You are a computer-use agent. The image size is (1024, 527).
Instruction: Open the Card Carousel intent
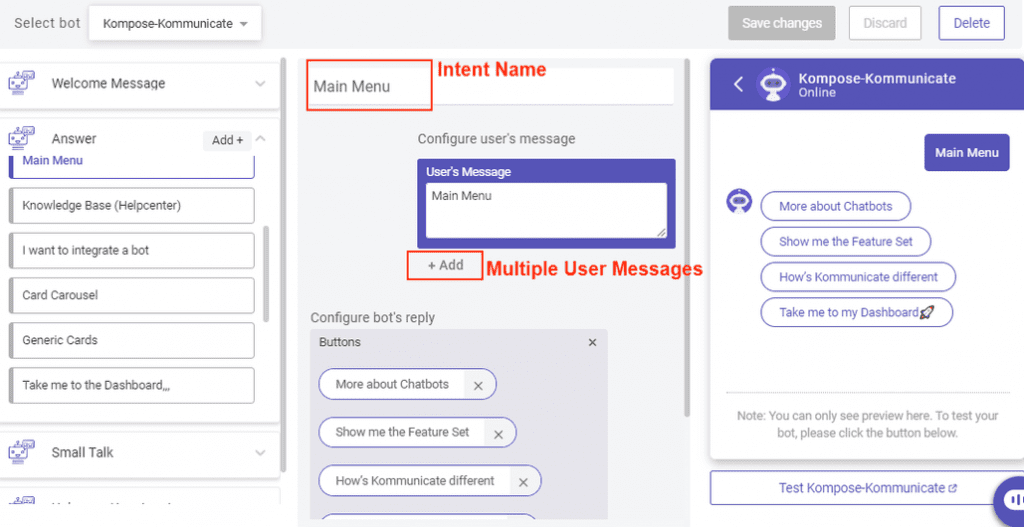pos(132,295)
